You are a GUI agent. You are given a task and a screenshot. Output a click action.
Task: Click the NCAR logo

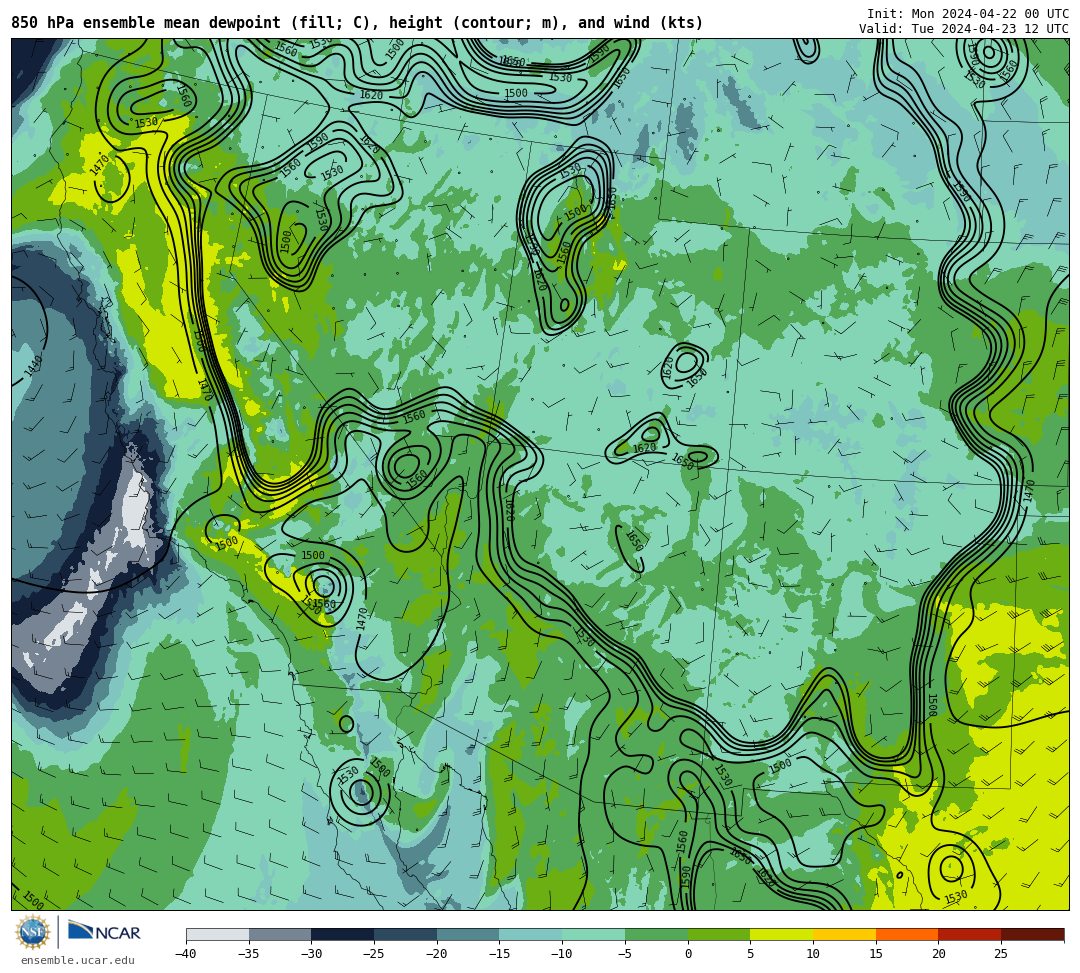coord(104,932)
